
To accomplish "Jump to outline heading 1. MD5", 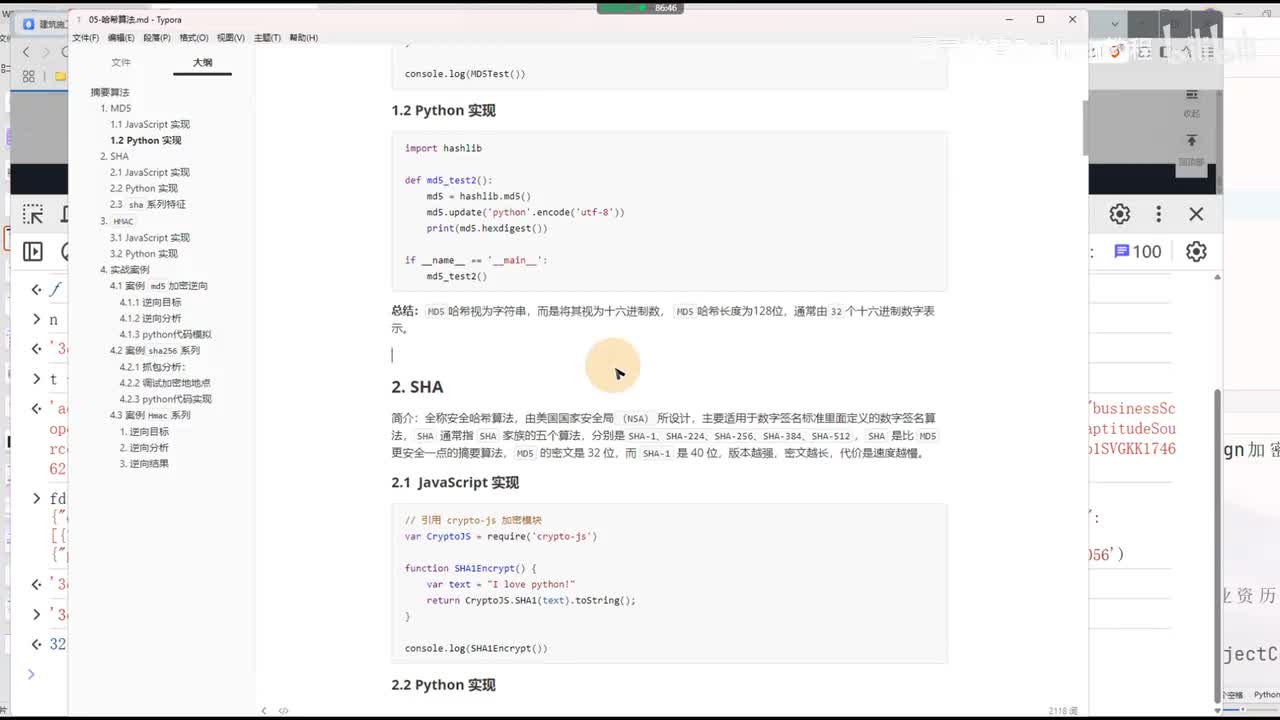I will 116,108.
